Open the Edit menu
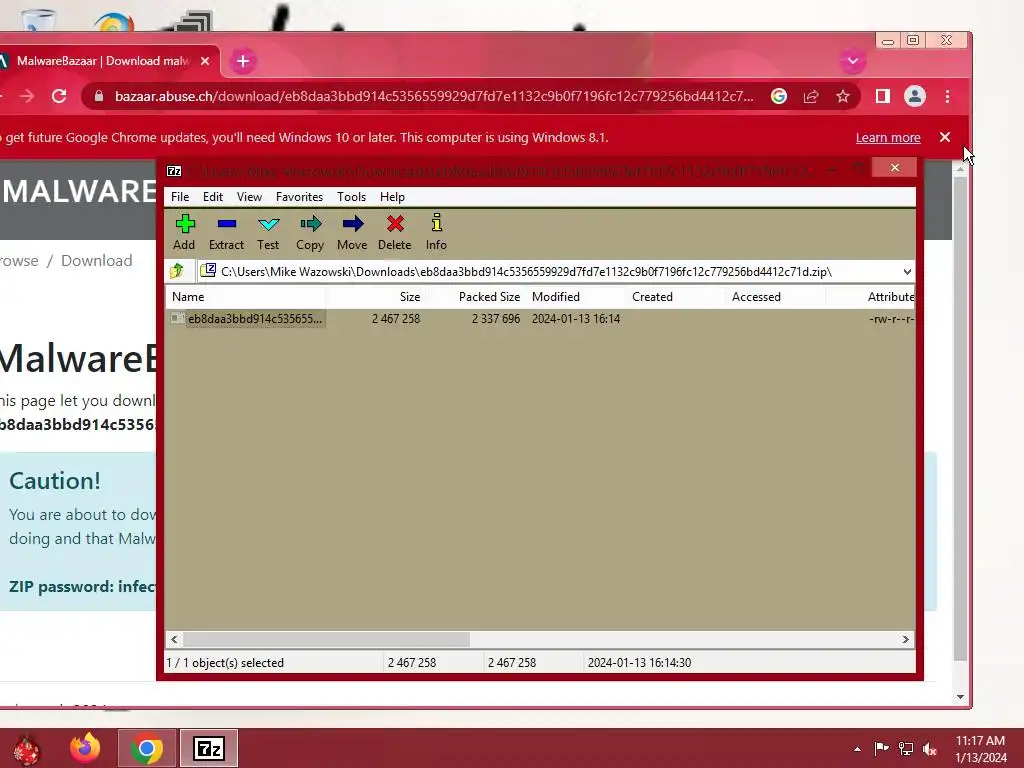 [x=213, y=197]
